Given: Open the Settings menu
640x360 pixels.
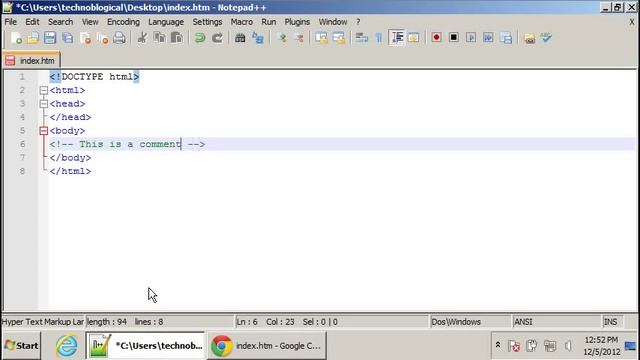Looking at the screenshot, I should point(207,22).
